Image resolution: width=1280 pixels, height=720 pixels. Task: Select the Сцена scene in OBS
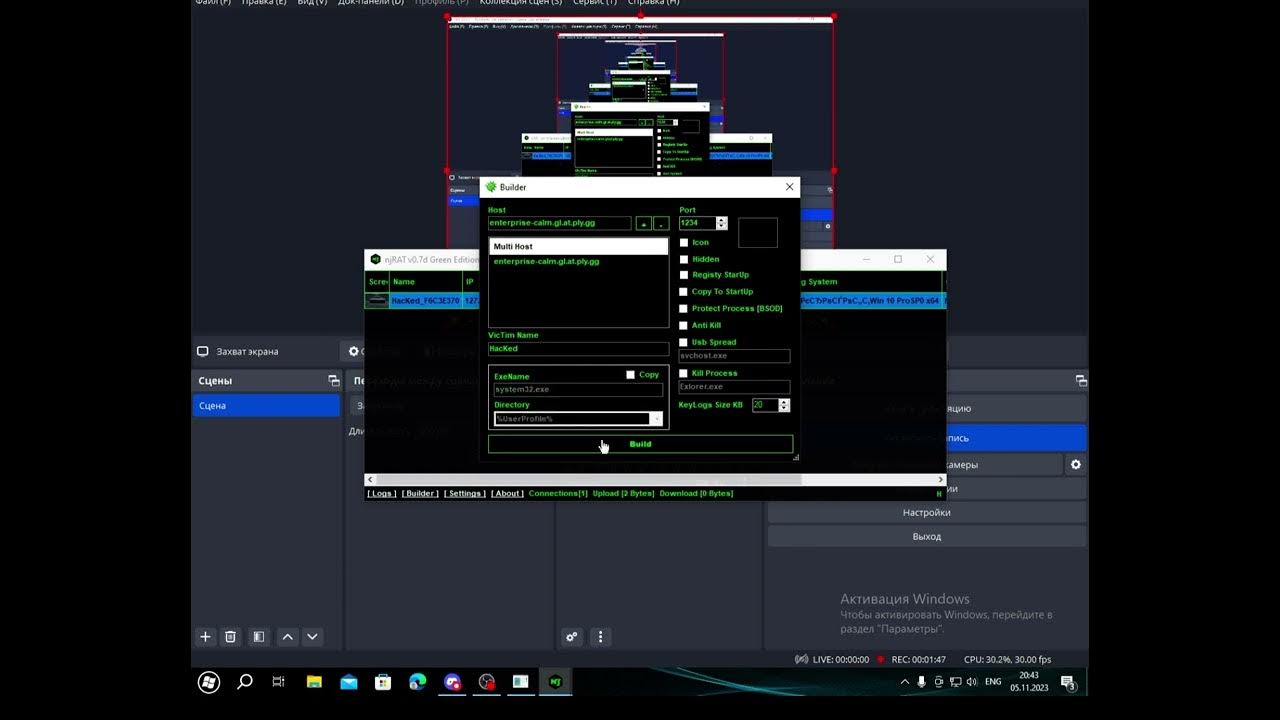(x=266, y=406)
